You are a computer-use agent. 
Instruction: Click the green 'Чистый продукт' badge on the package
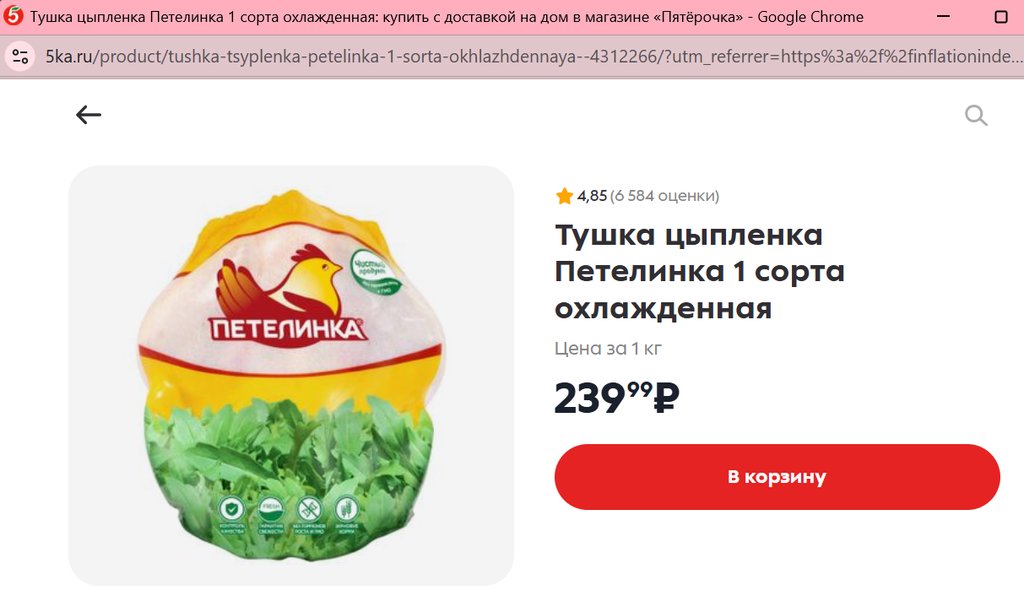click(x=376, y=270)
